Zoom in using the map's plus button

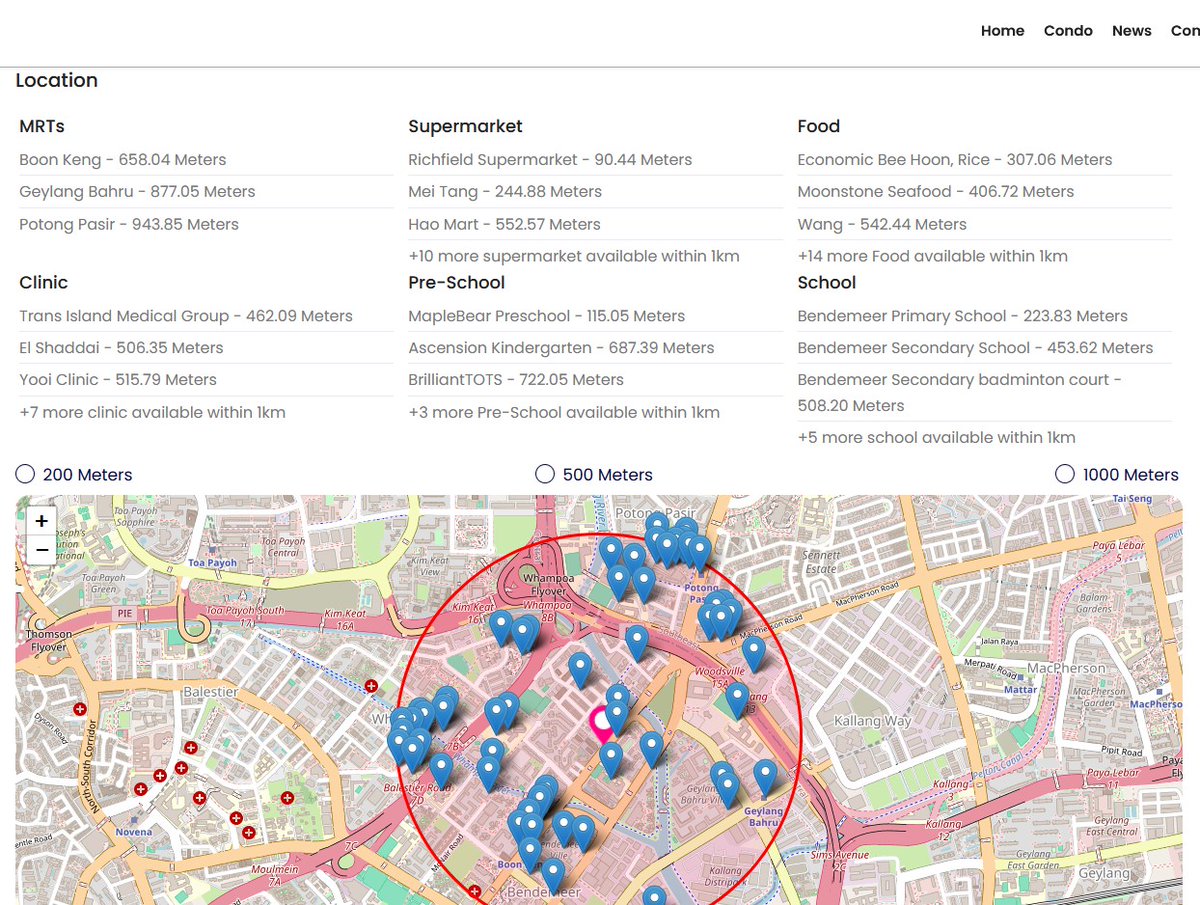(x=41, y=521)
